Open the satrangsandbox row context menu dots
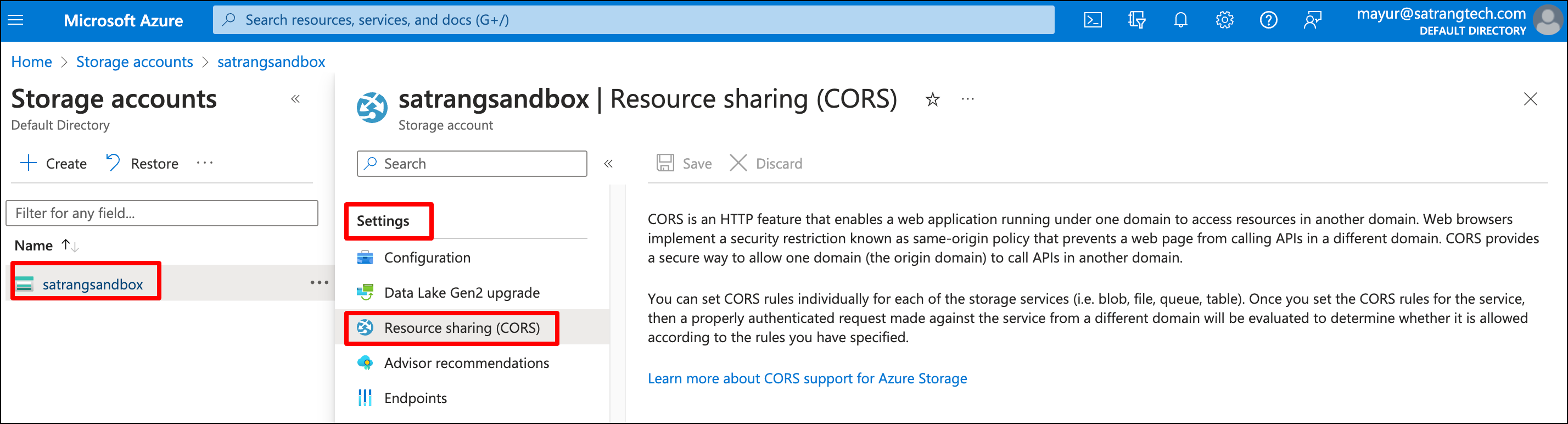The height and width of the screenshot is (424, 1568). (x=320, y=283)
